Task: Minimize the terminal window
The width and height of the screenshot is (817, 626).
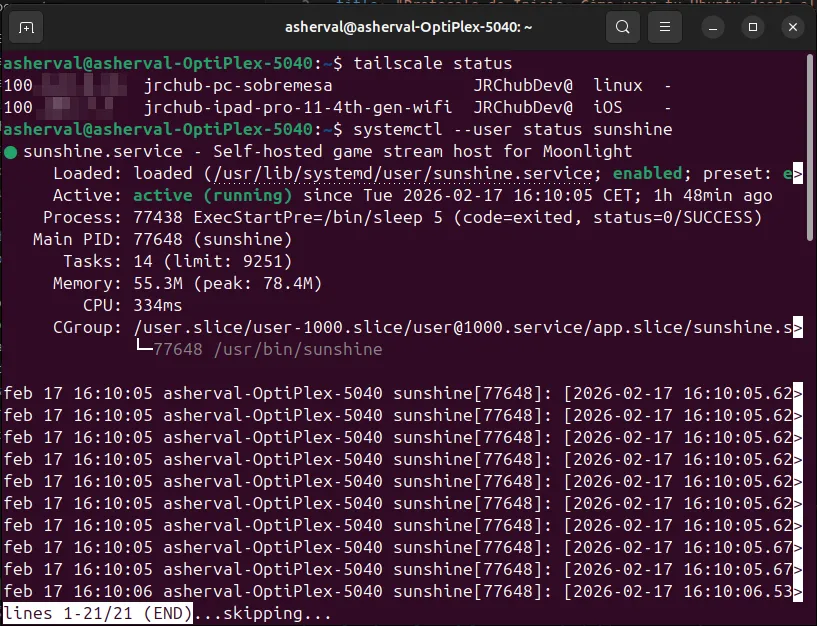Action: point(713,27)
